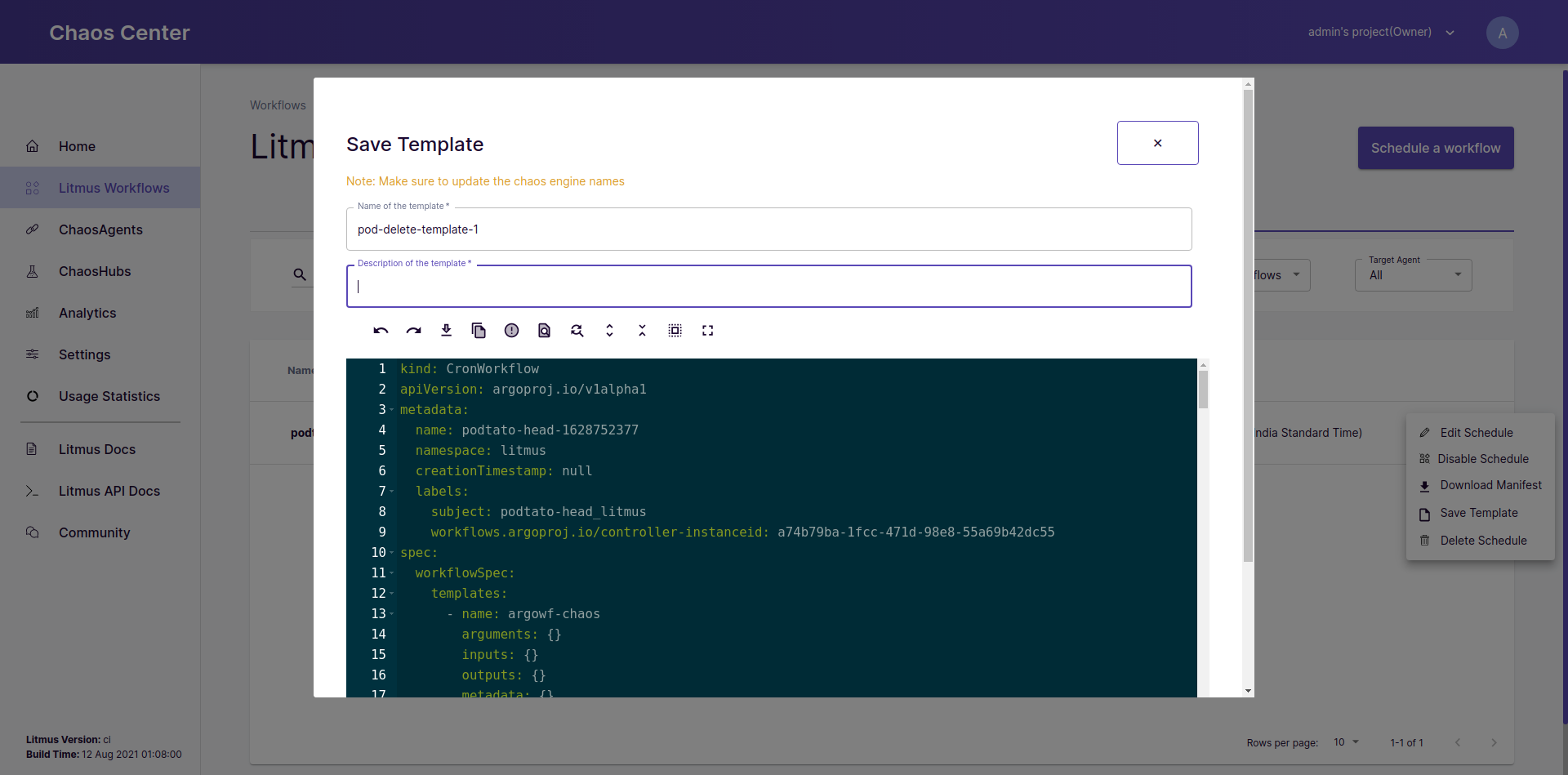This screenshot has height=775, width=1568.
Task: Open the rows per page dropdown
Action: [x=1346, y=742]
